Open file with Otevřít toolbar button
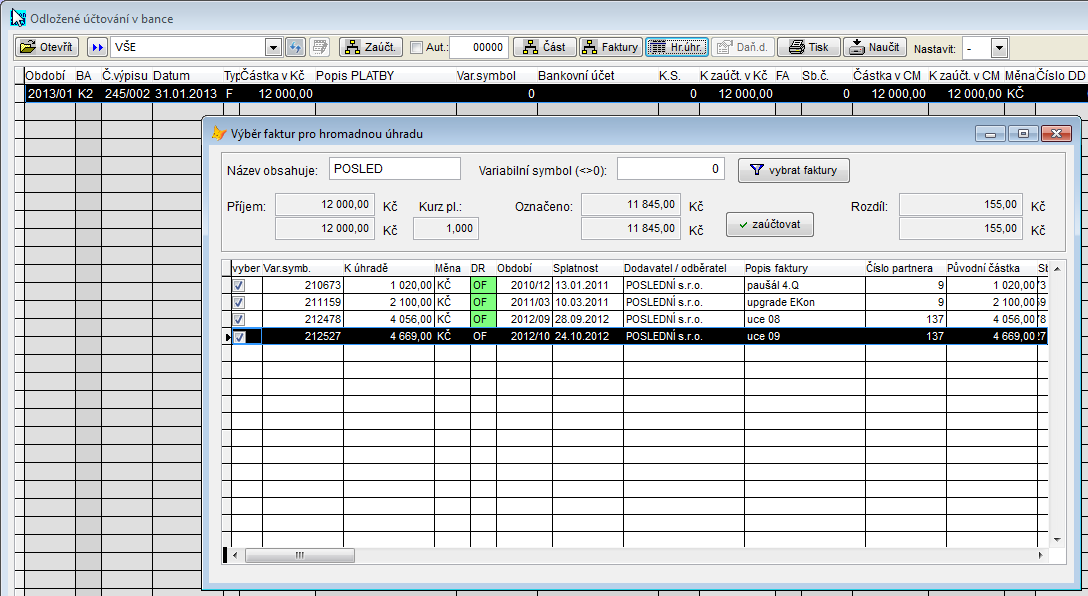The height and width of the screenshot is (596, 1088). [47, 47]
